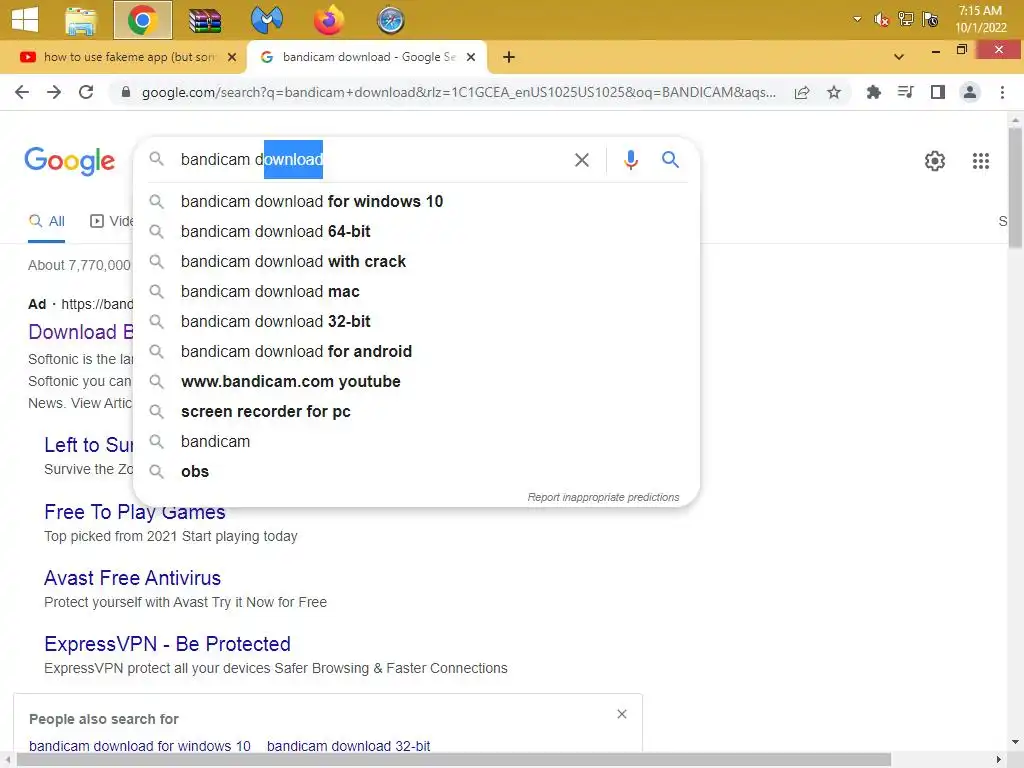Screen dimensions: 1024x768
Task: Bookmark this page with the star
Action: tap(833, 92)
